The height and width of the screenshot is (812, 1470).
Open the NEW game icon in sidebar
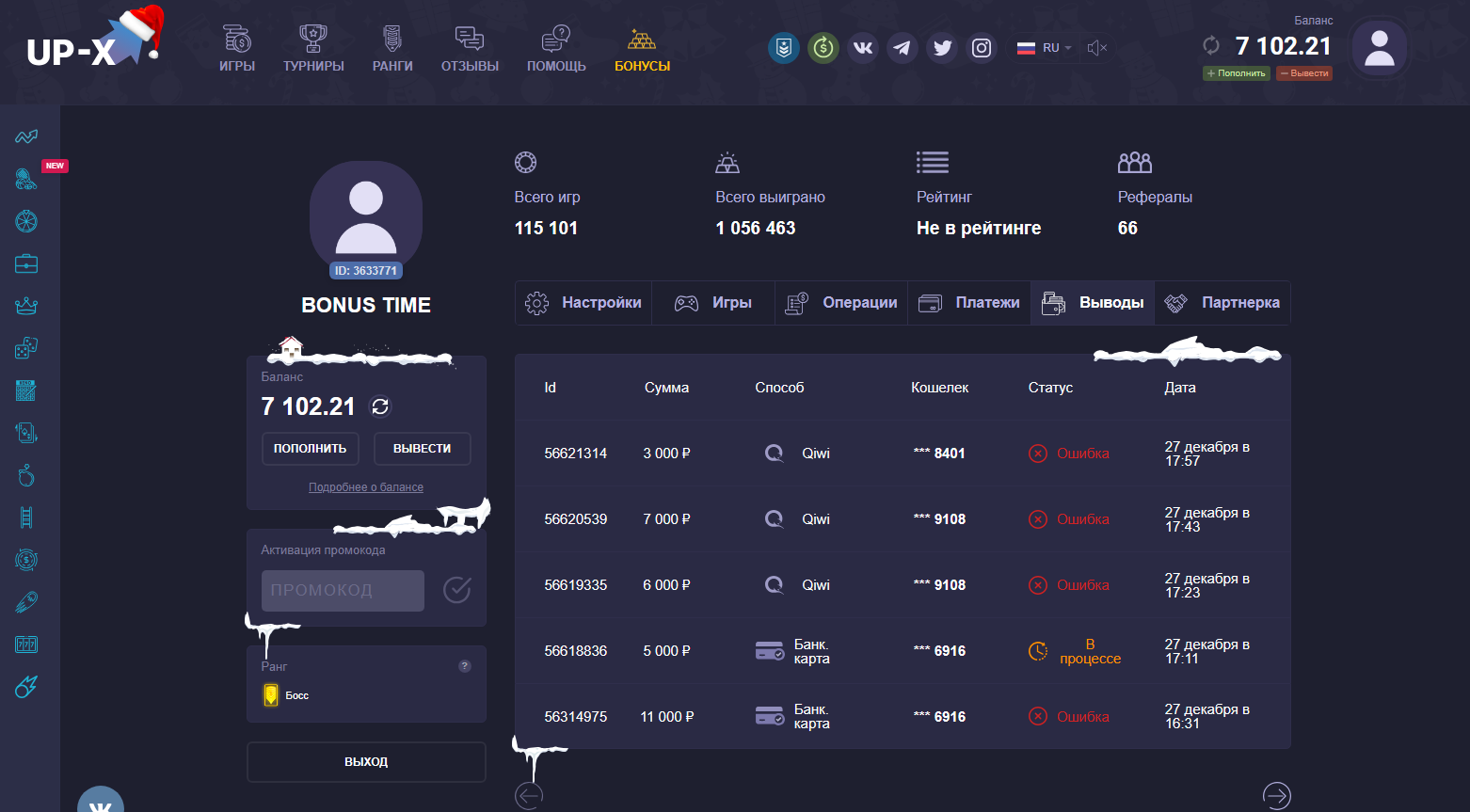click(26, 179)
